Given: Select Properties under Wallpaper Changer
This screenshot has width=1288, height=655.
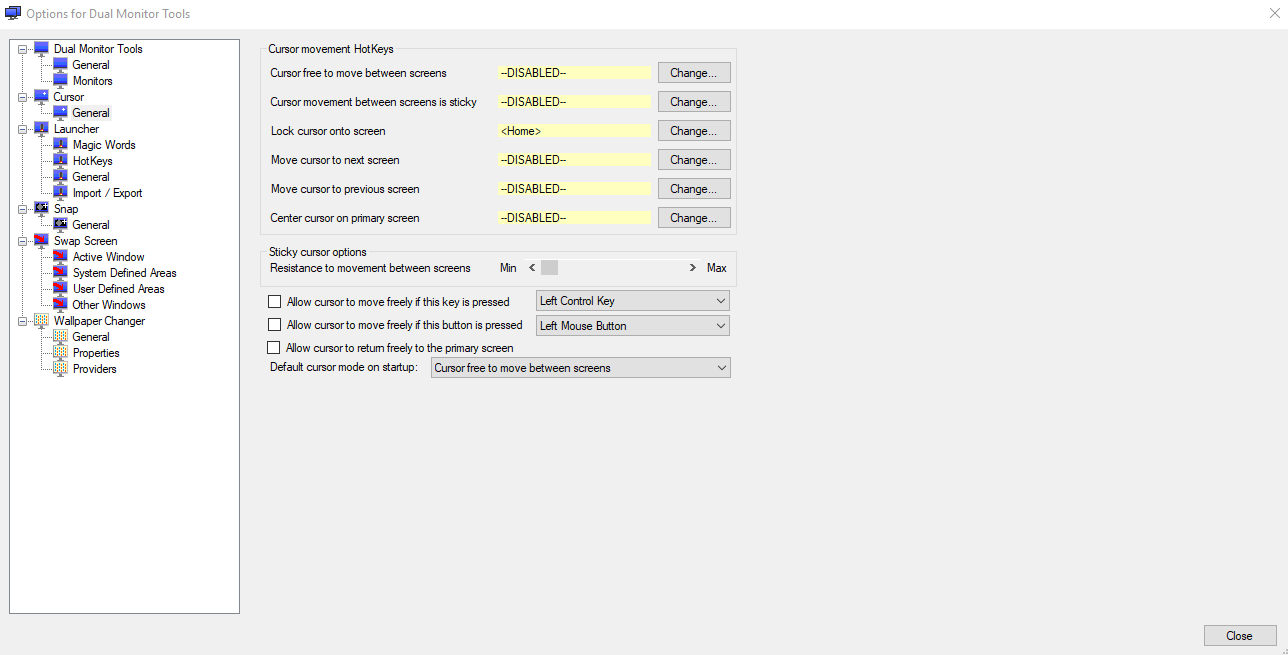Looking at the screenshot, I should point(96,353).
